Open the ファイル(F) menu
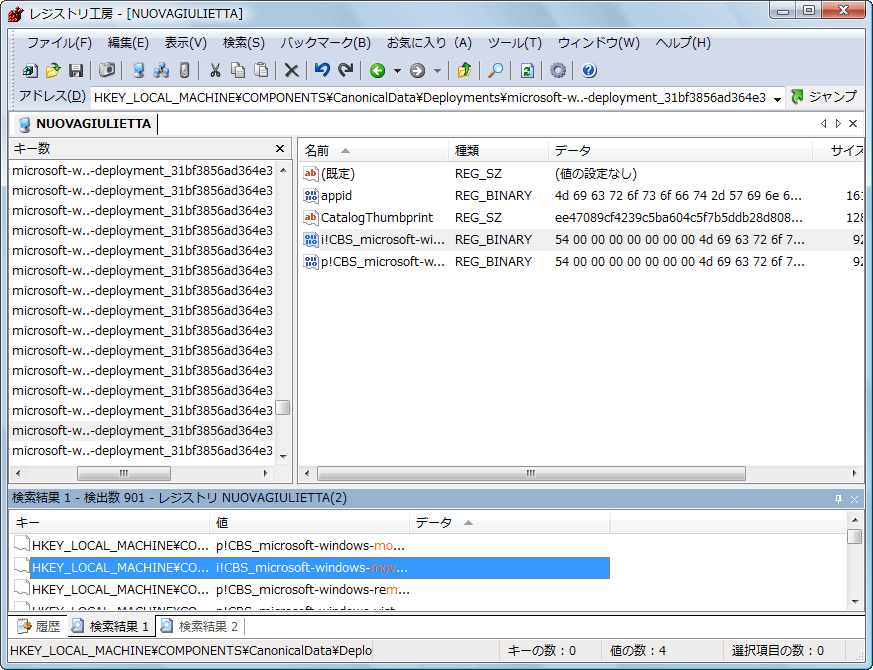 coord(58,43)
